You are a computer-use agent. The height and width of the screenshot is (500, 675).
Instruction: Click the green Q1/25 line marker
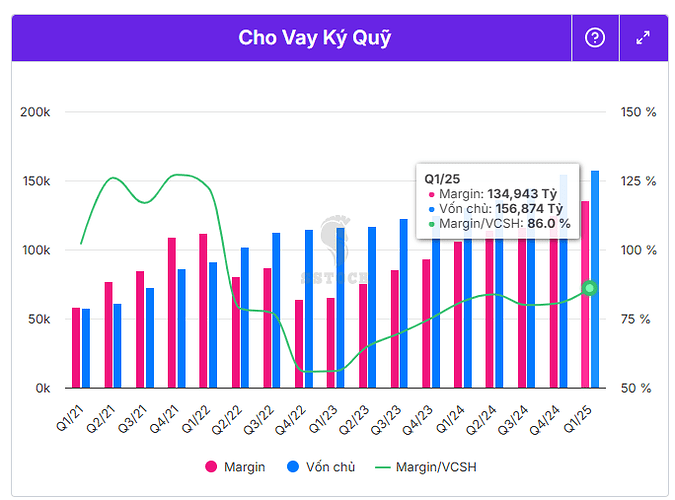(590, 288)
